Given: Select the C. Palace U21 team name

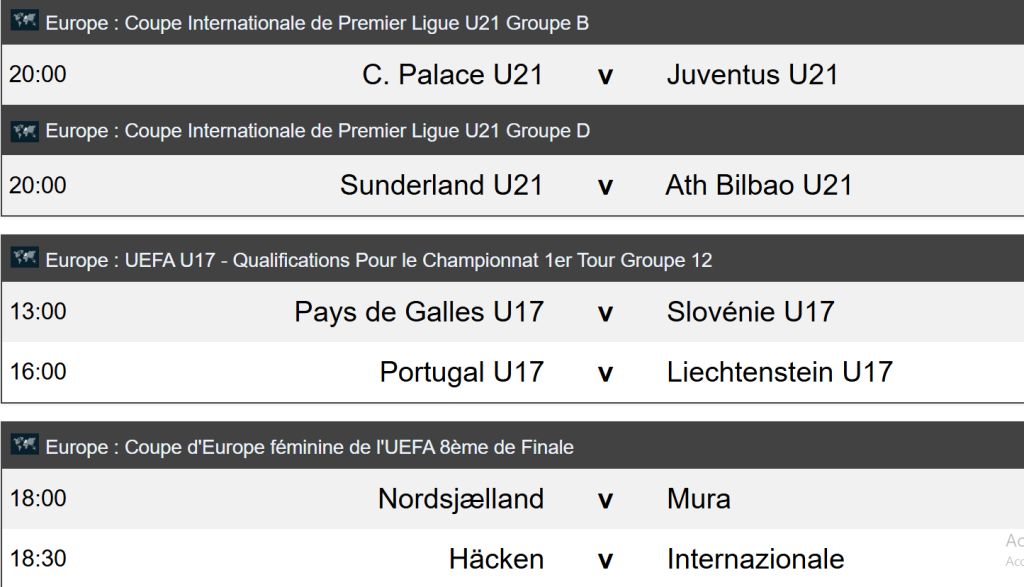Looking at the screenshot, I should [452, 75].
